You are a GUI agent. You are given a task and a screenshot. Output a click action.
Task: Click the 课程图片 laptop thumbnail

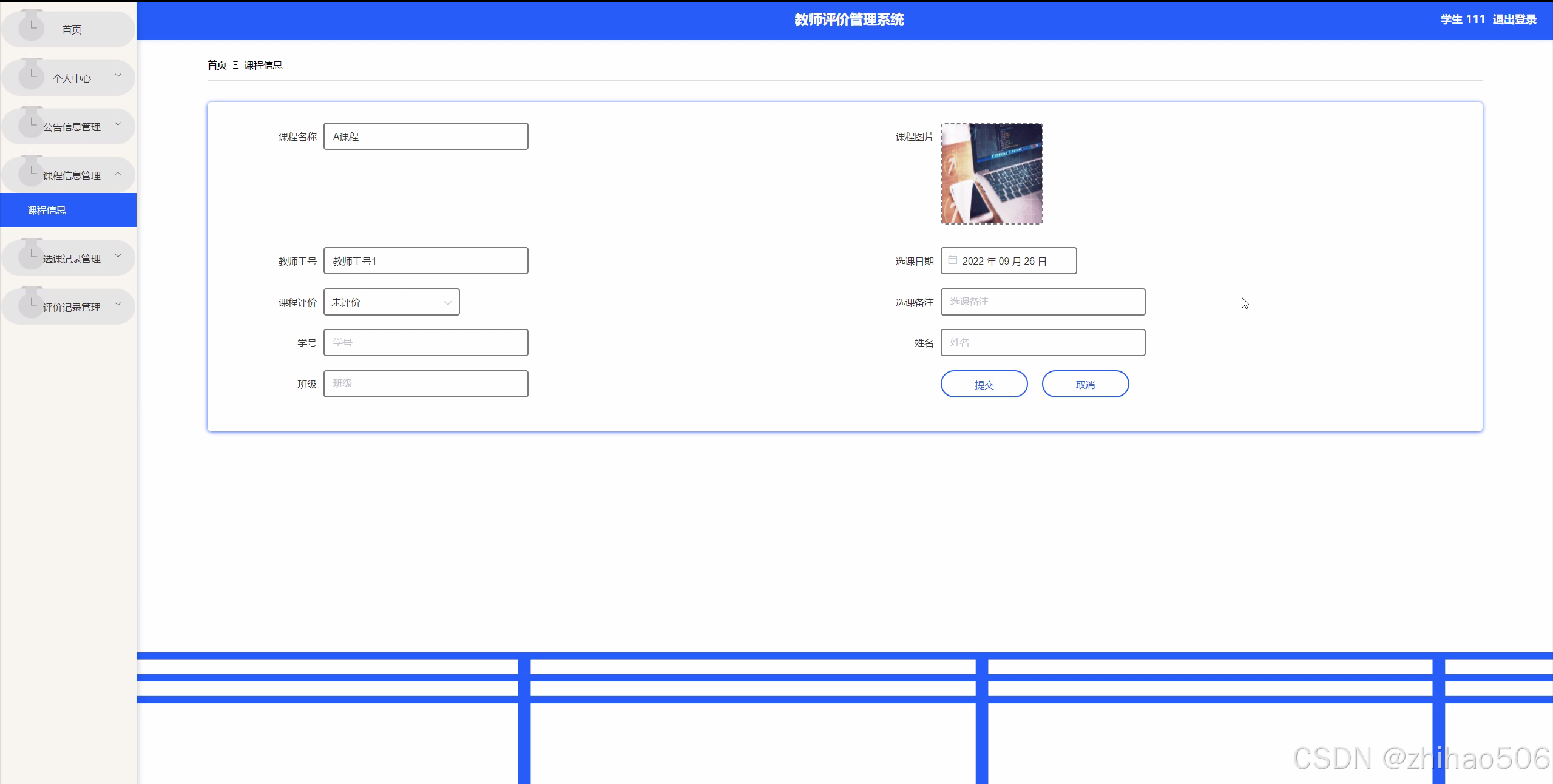point(992,174)
